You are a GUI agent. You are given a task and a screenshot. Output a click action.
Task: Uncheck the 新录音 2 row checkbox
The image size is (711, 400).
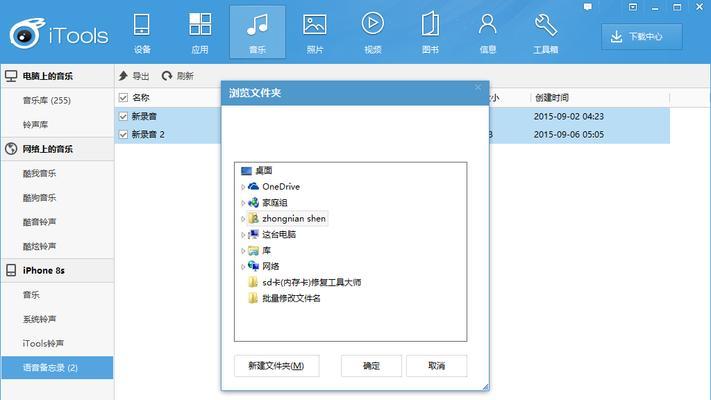tap(123, 134)
